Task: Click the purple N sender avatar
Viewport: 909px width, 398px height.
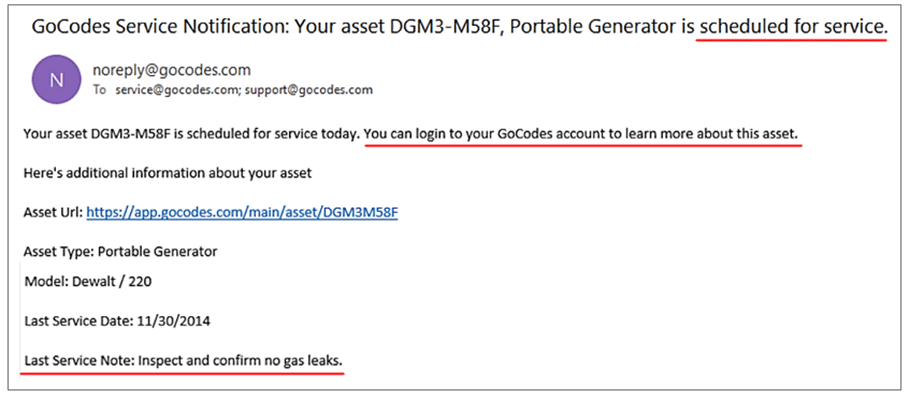Action: pos(56,79)
